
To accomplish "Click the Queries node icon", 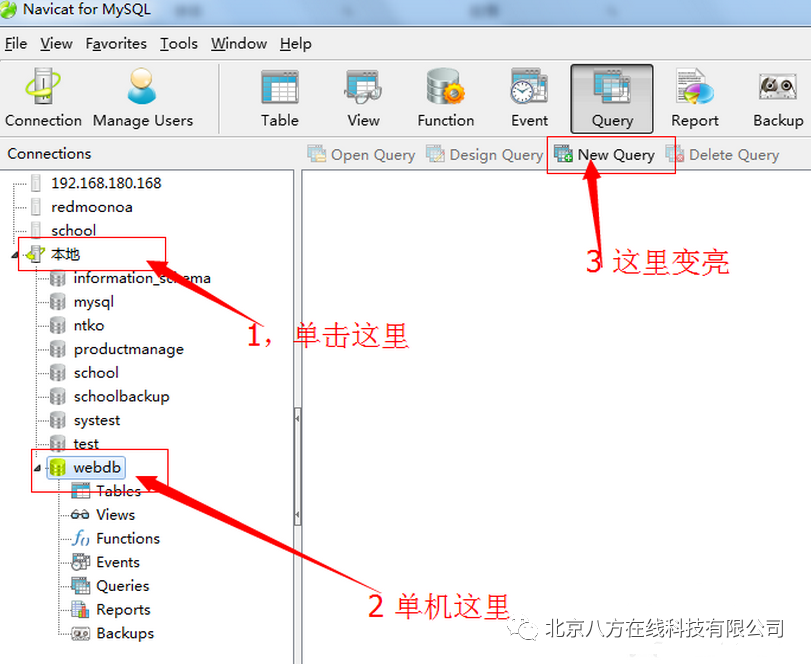I will tap(81, 586).
